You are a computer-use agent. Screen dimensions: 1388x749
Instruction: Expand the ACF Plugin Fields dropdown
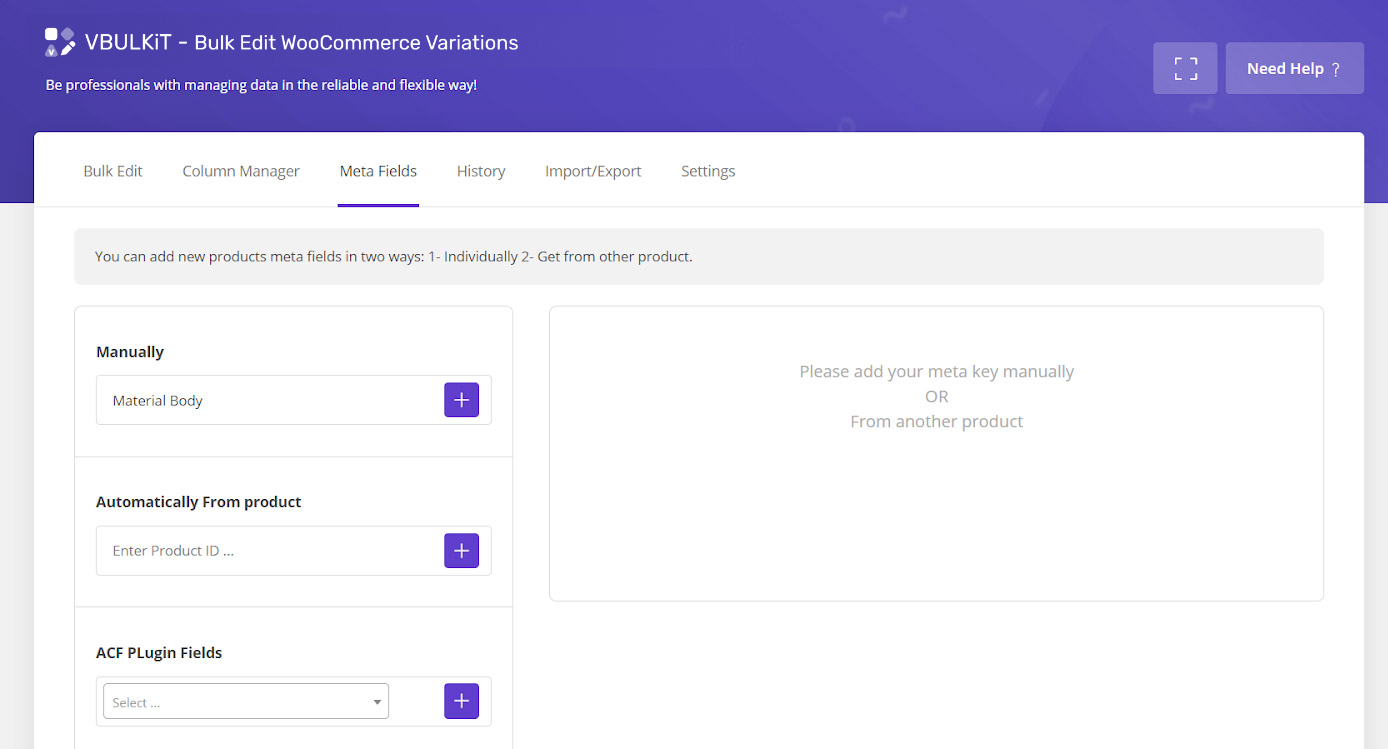246,702
